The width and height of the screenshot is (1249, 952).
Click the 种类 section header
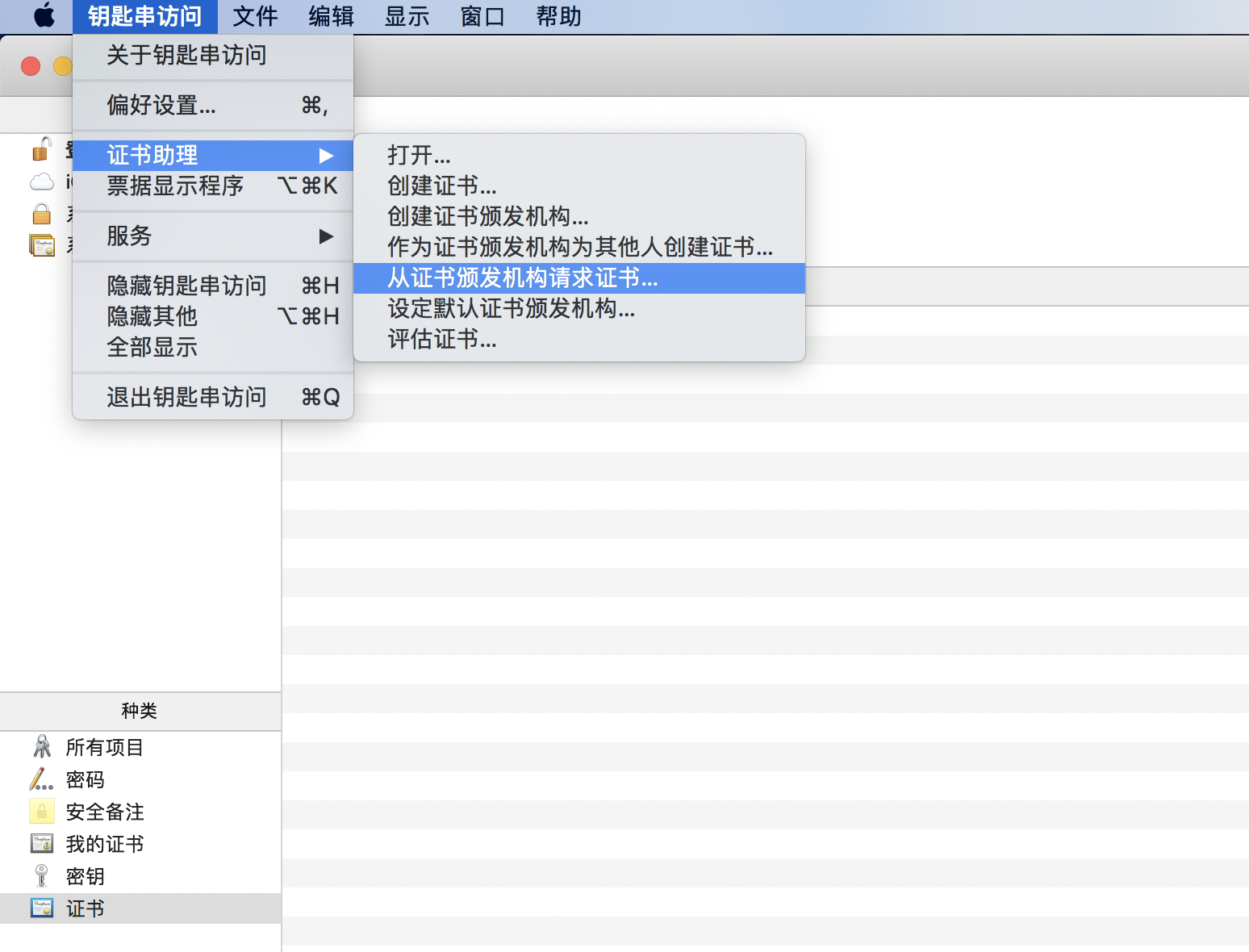coord(140,711)
